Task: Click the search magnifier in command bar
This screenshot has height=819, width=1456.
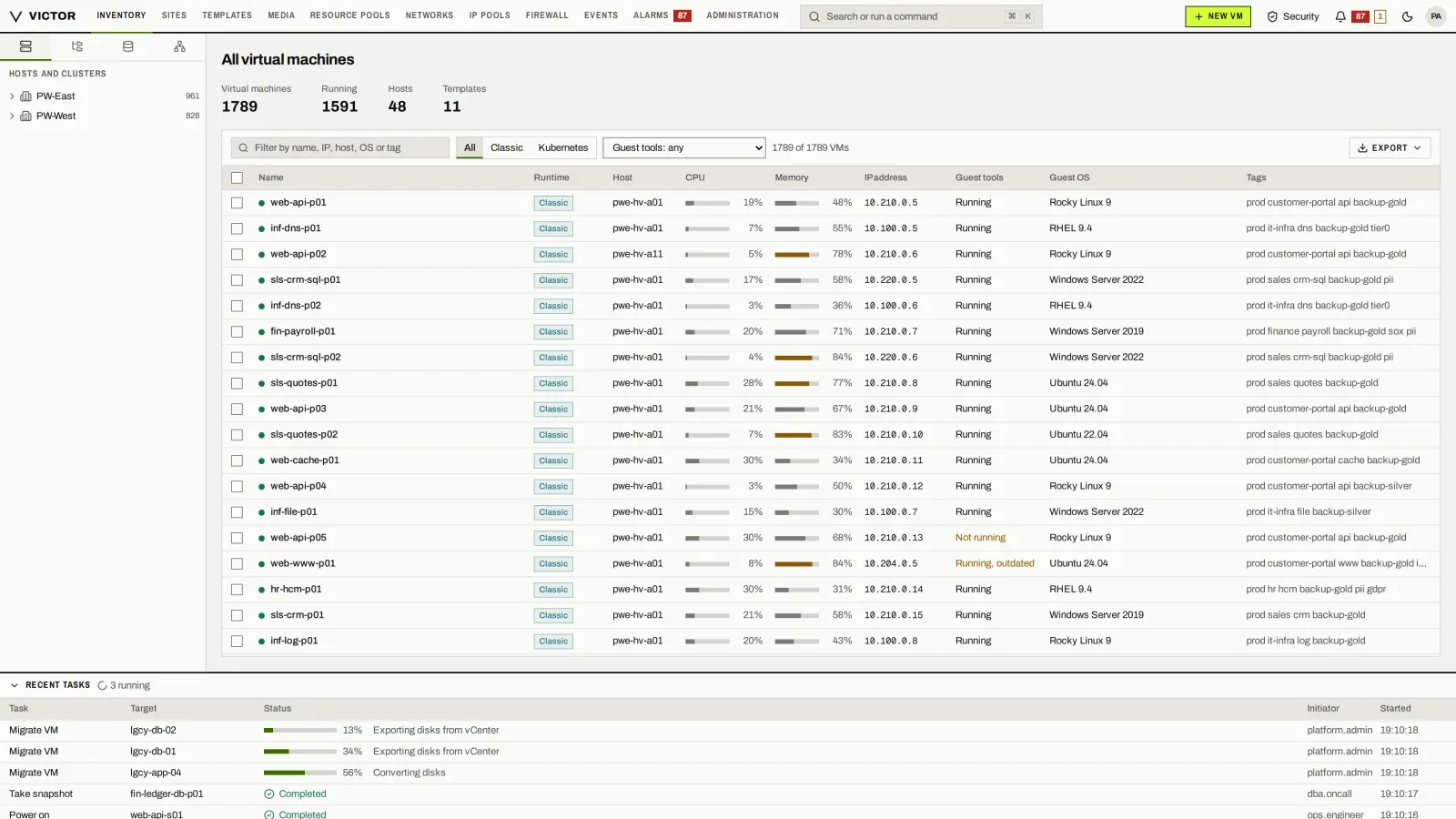Action: pos(814,16)
